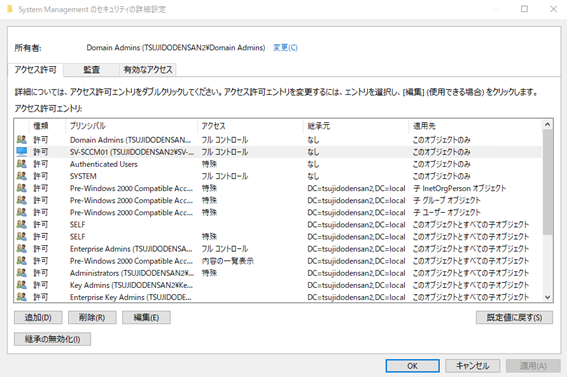The height and width of the screenshot is (377, 567).
Task: Click the icon of the SELF row with 特殊 access
Action: pos(22,236)
